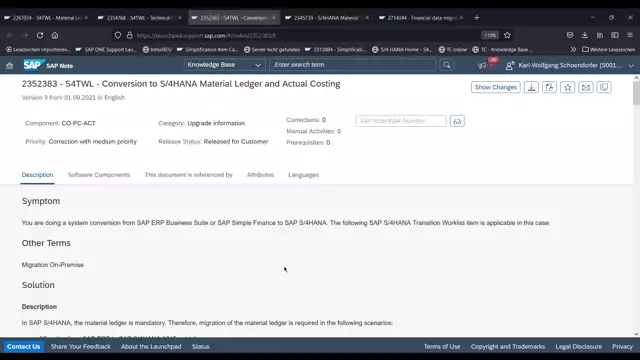Open browser library icon

tap(600, 36)
